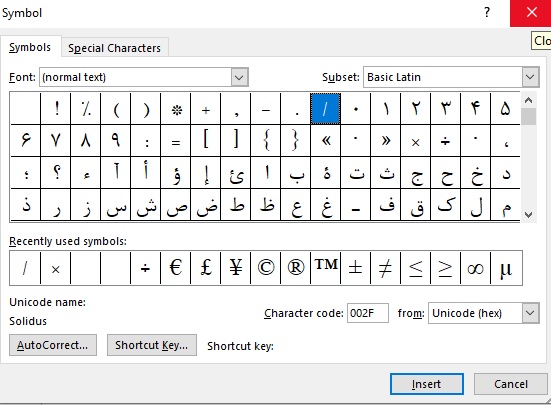Select the less-than-or-equal ≤ recent symbol
551x405 pixels.
click(415, 268)
